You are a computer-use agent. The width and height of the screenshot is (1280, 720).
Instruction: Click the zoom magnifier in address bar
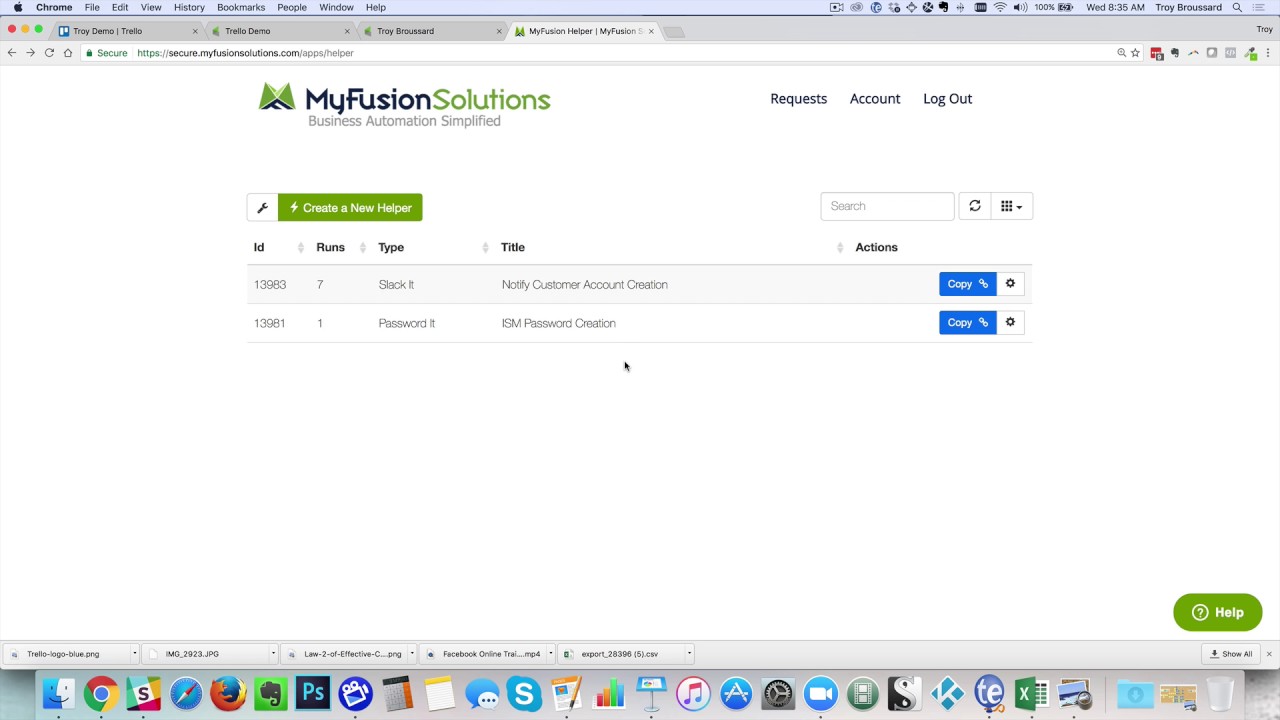[1121, 53]
